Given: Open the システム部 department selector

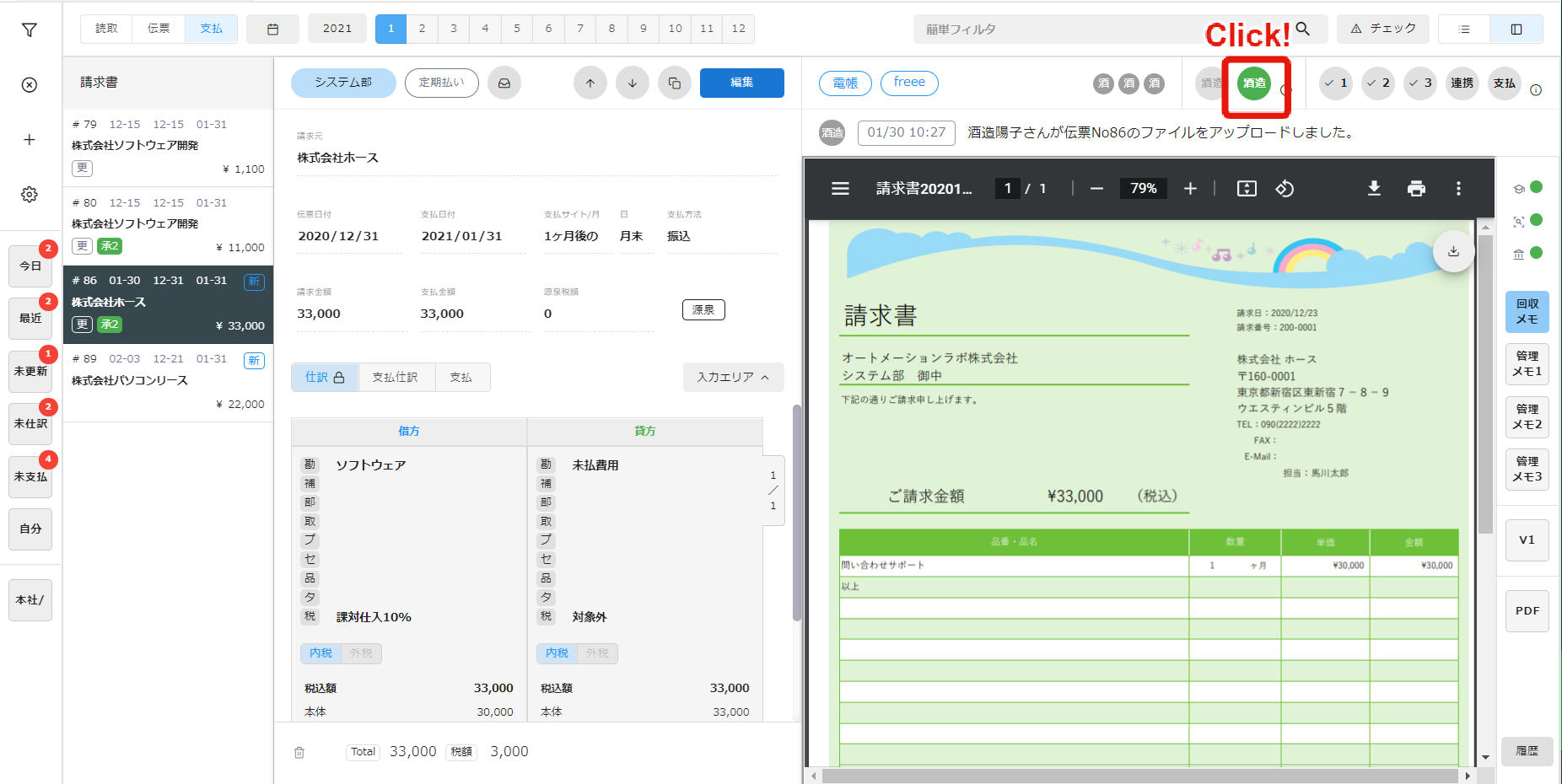Looking at the screenshot, I should (x=343, y=83).
